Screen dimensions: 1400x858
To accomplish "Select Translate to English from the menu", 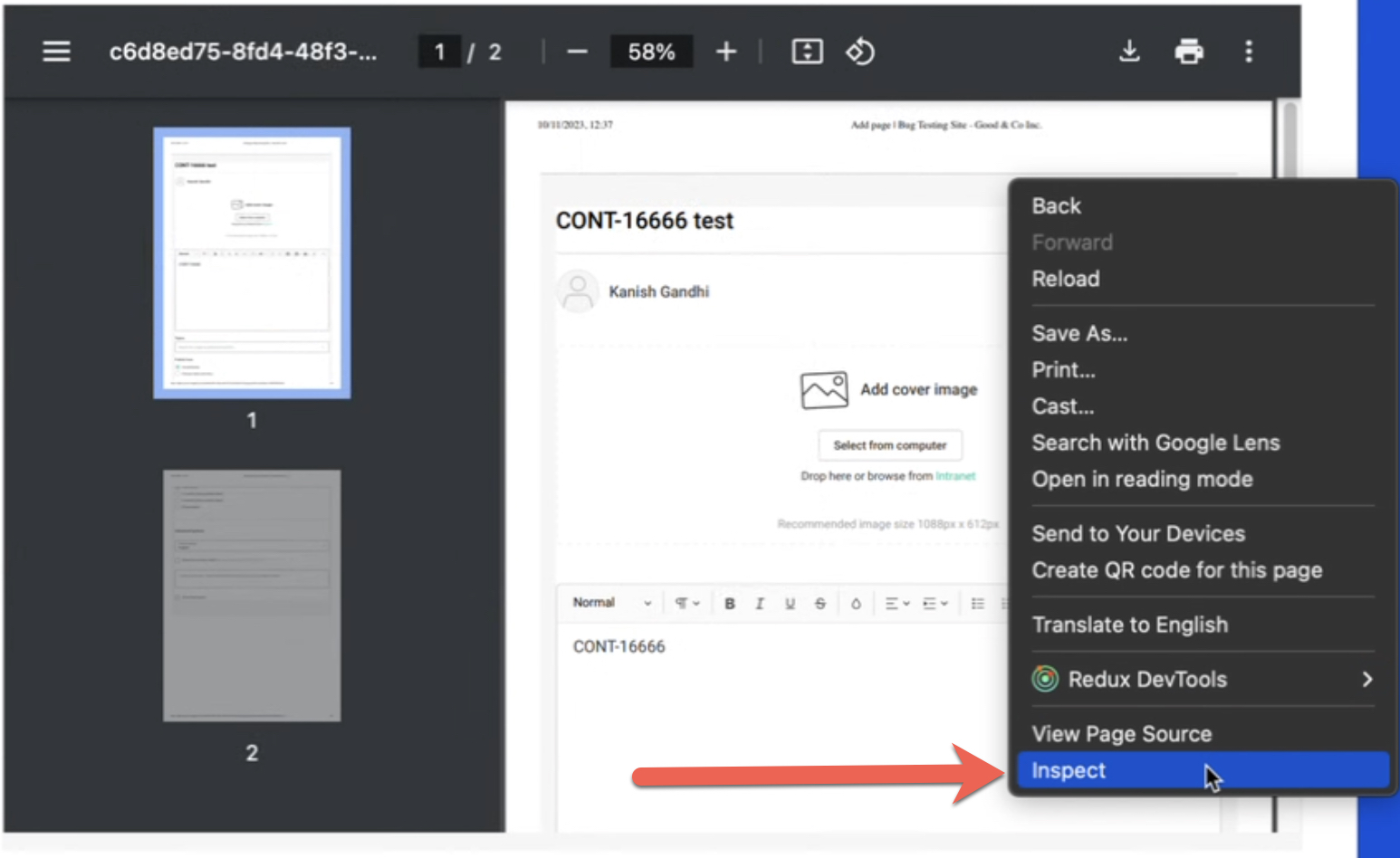I will (x=1130, y=624).
